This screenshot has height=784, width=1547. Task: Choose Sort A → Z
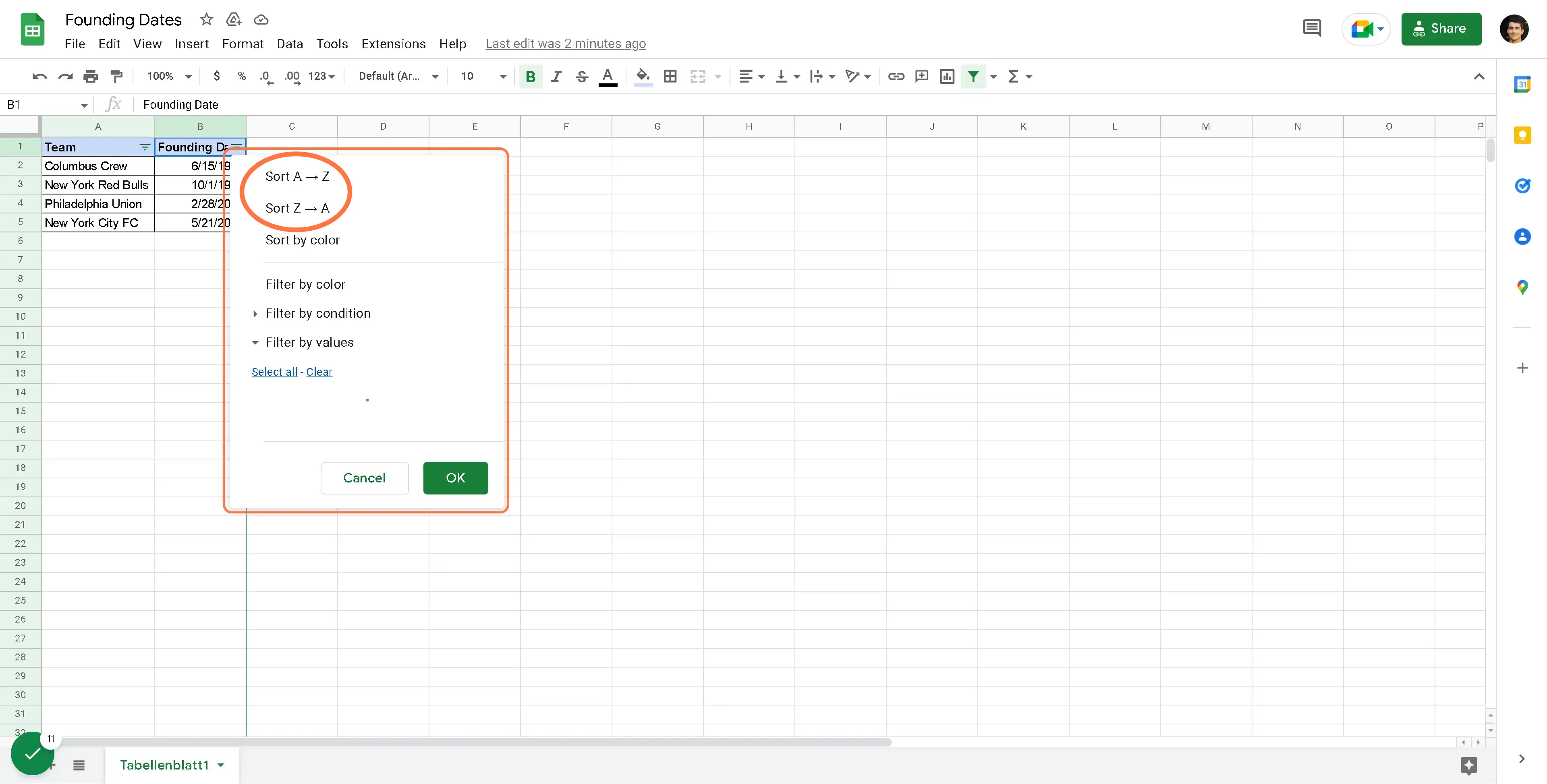pyautogui.click(x=297, y=176)
